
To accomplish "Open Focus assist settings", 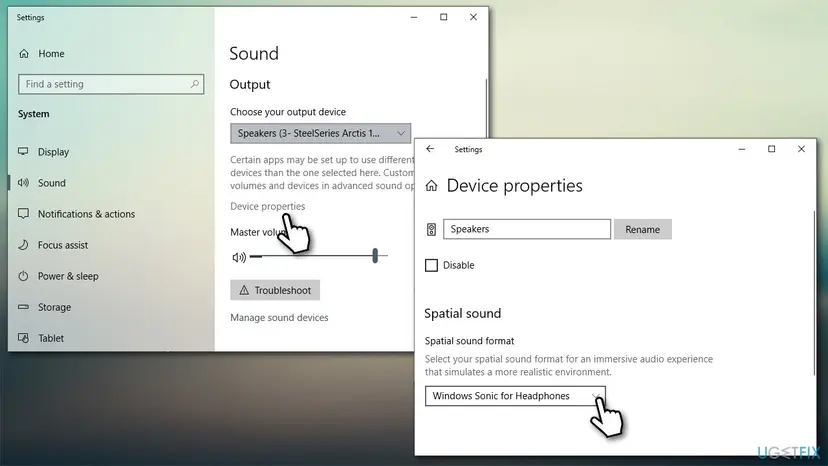I will [x=63, y=245].
